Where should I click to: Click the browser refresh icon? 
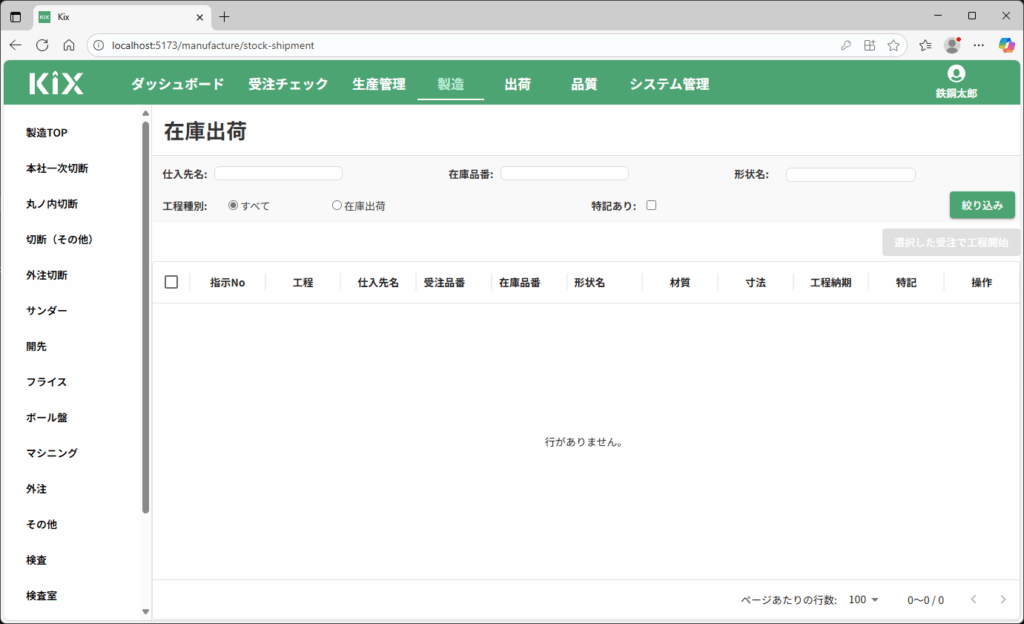(x=42, y=45)
